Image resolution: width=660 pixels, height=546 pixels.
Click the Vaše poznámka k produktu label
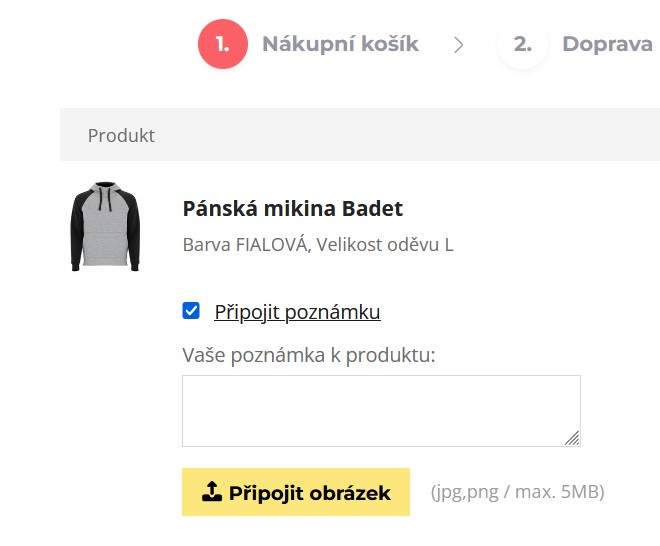[x=308, y=355]
